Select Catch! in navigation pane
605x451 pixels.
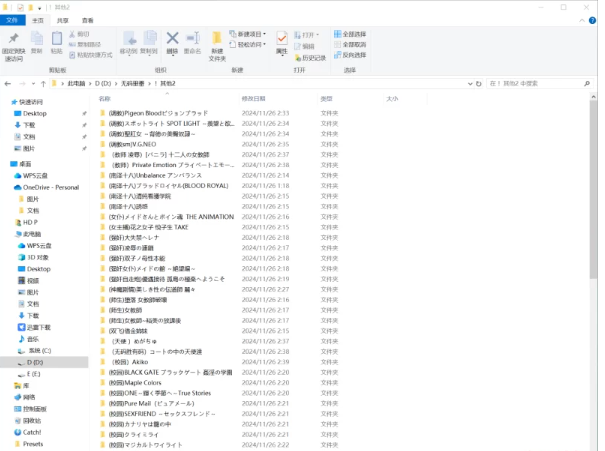28,432
